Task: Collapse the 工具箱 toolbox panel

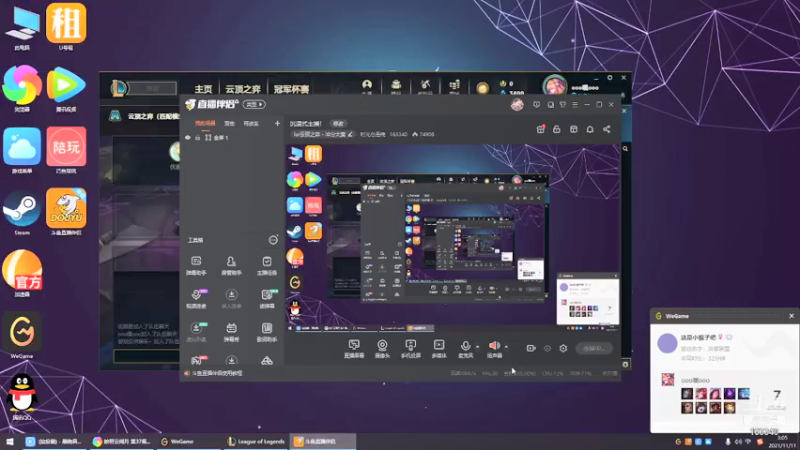Action: click(x=273, y=240)
